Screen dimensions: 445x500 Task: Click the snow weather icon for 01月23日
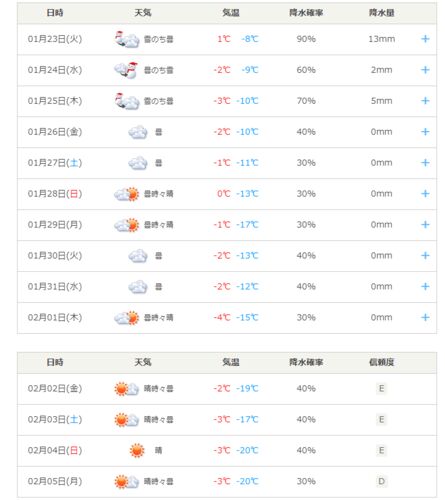point(127,39)
